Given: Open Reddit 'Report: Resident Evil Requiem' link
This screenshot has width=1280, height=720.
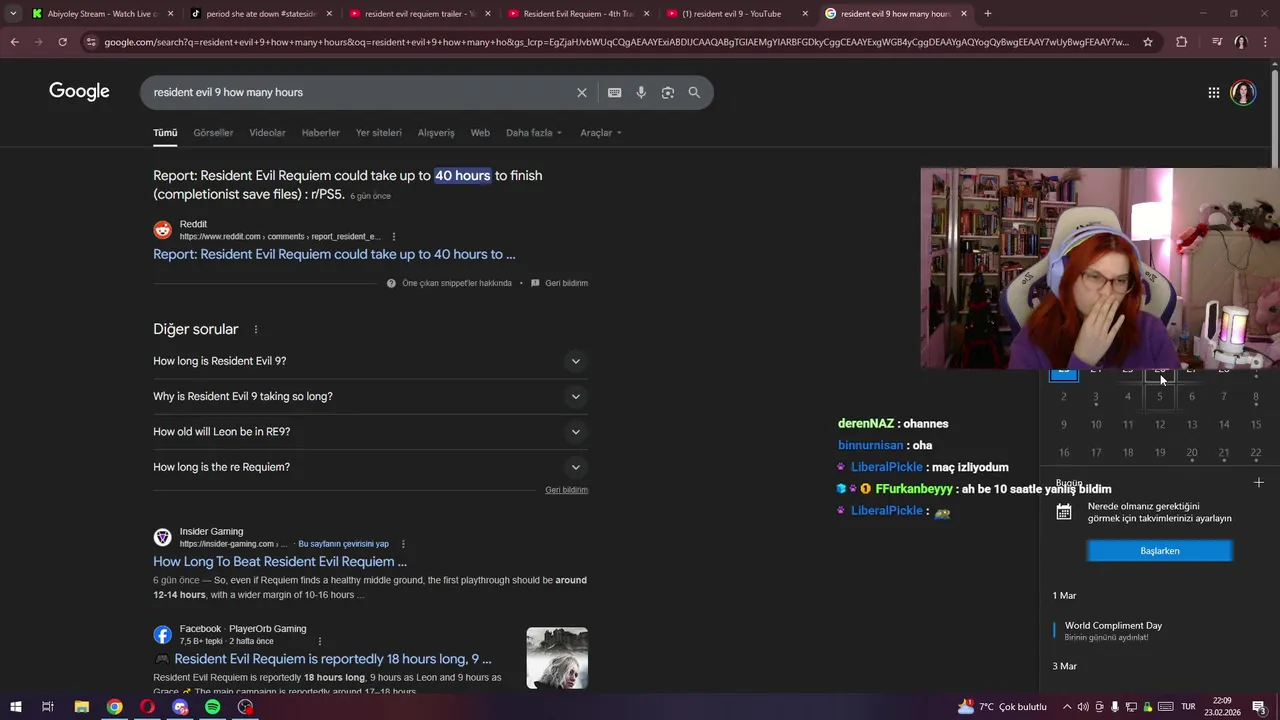Looking at the screenshot, I should click(x=334, y=254).
